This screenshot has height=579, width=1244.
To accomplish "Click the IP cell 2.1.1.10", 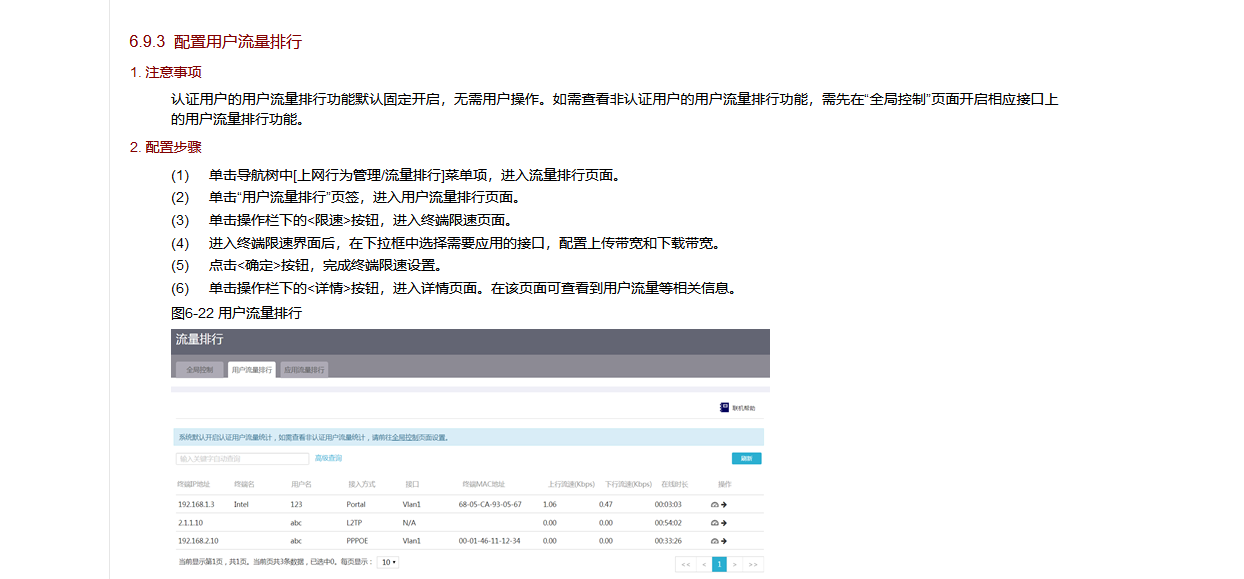I will tap(190, 523).
